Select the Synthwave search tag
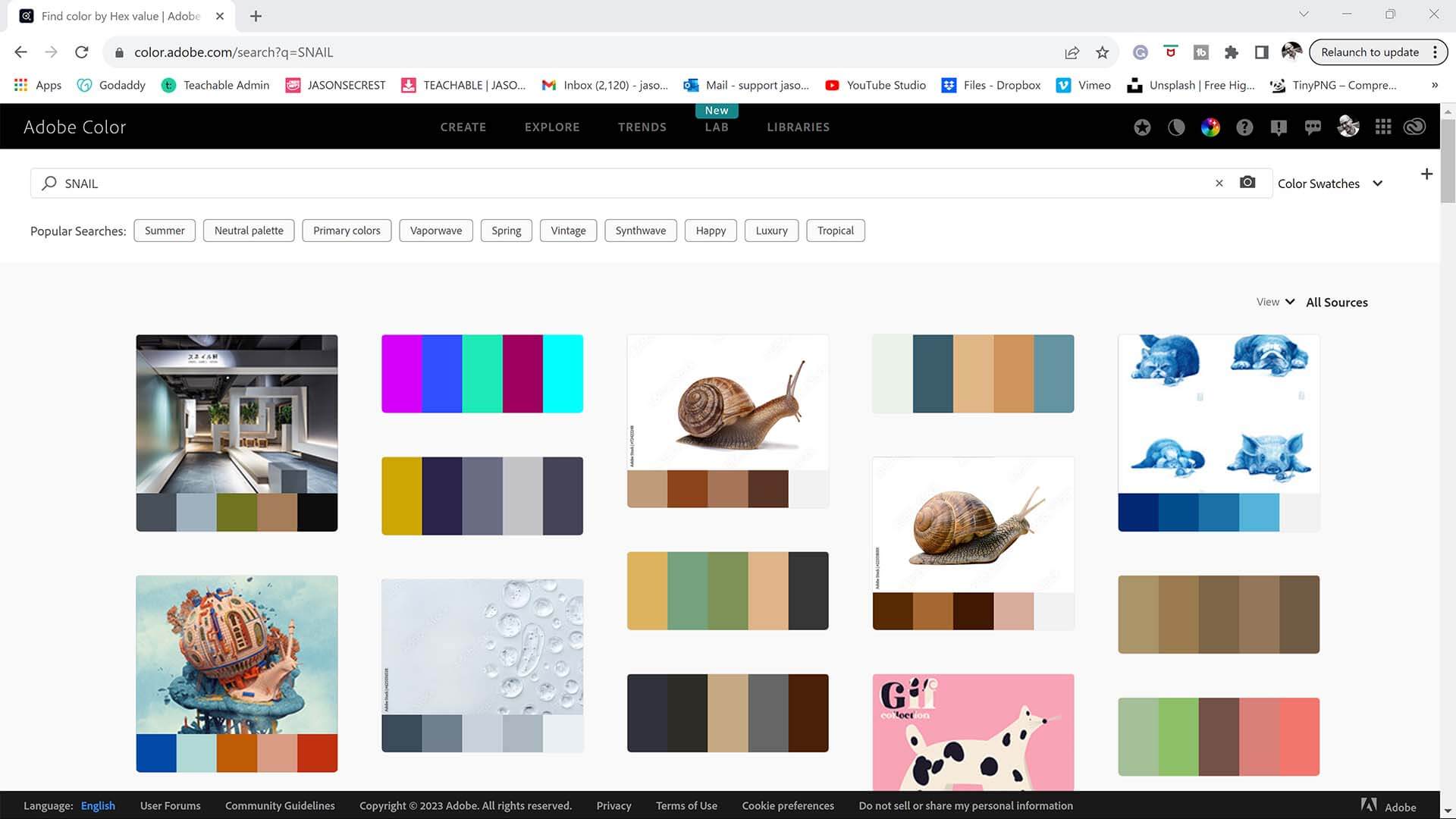 [641, 231]
